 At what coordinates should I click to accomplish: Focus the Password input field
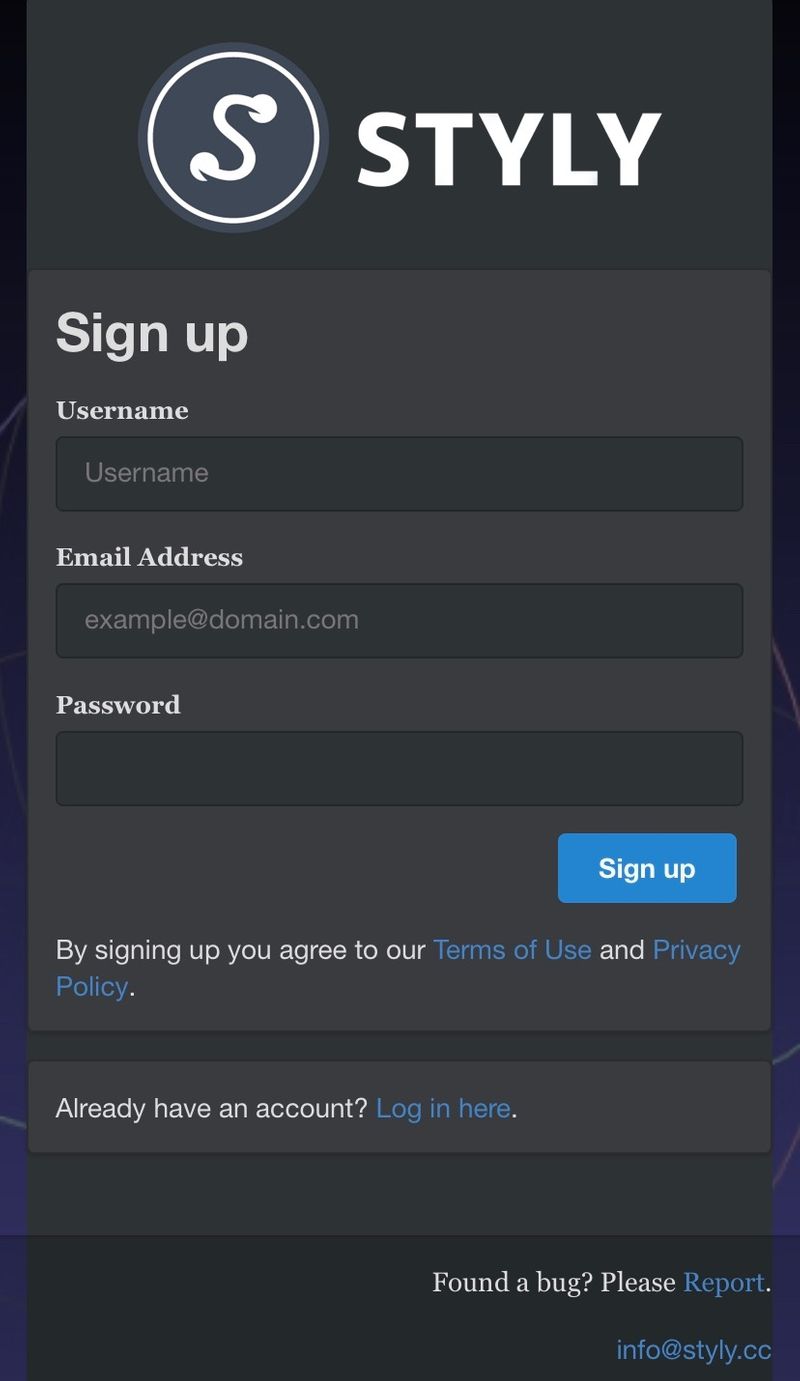click(399, 768)
